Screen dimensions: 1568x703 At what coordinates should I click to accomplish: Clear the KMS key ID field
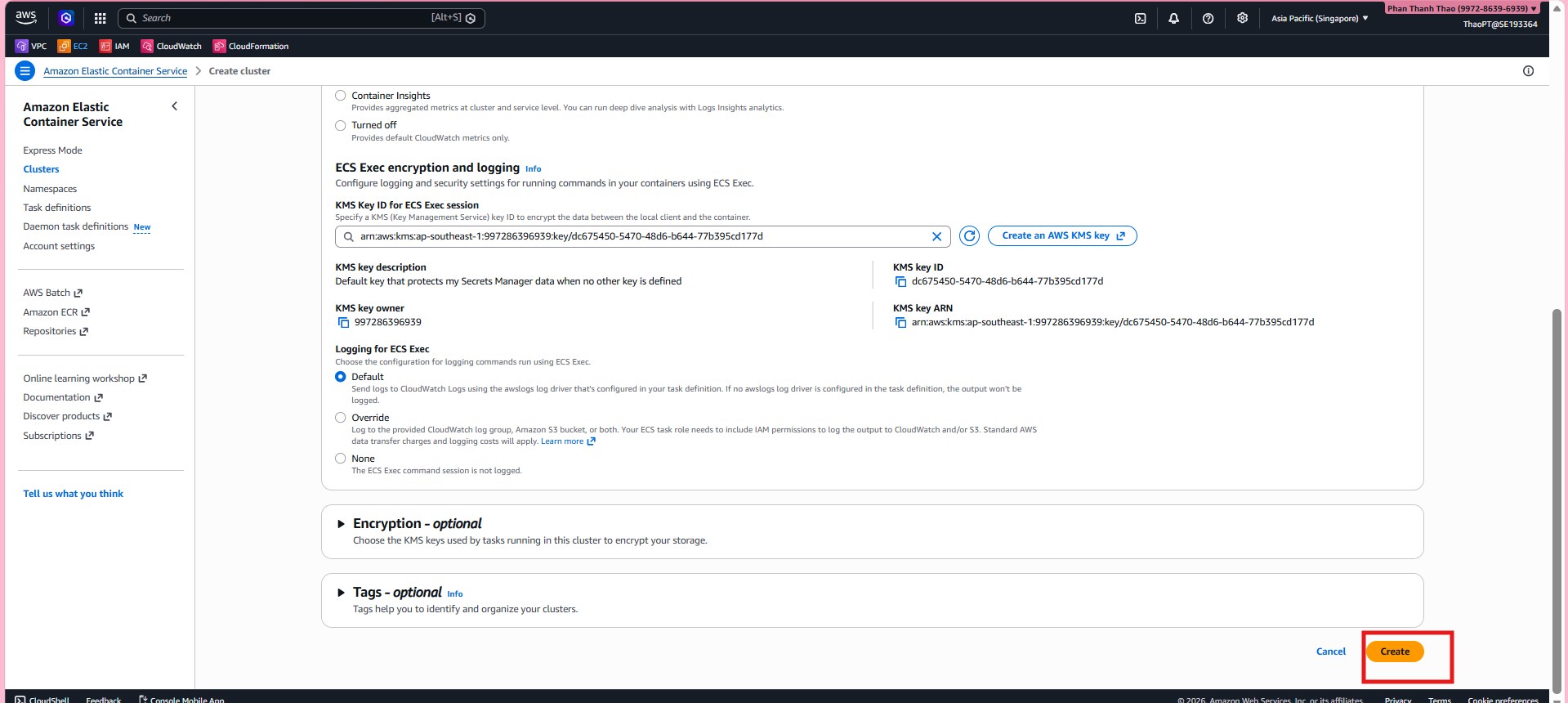coord(936,236)
